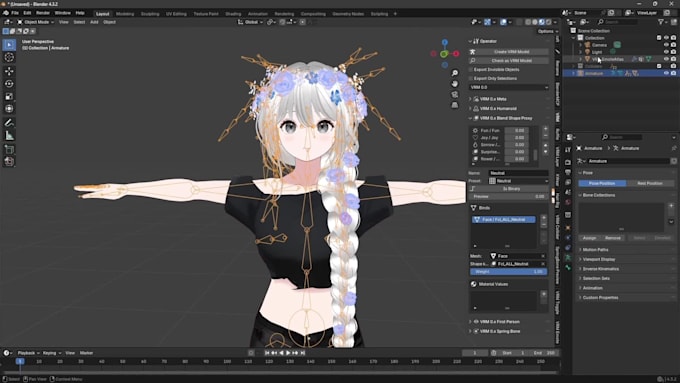The width and height of the screenshot is (680, 383).
Task: Choose the Rotate tool
Action: [x=9, y=84]
